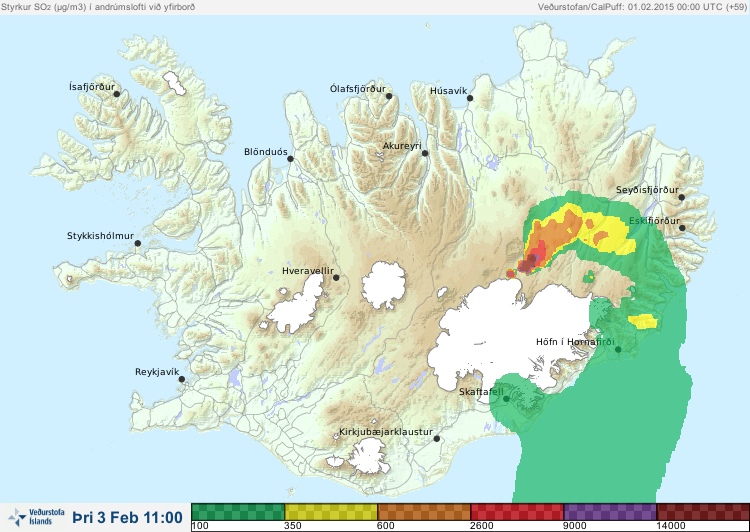Click the 'Styrkur SO2' map title text
Viewport: 750px width, 532px height.
98,7
